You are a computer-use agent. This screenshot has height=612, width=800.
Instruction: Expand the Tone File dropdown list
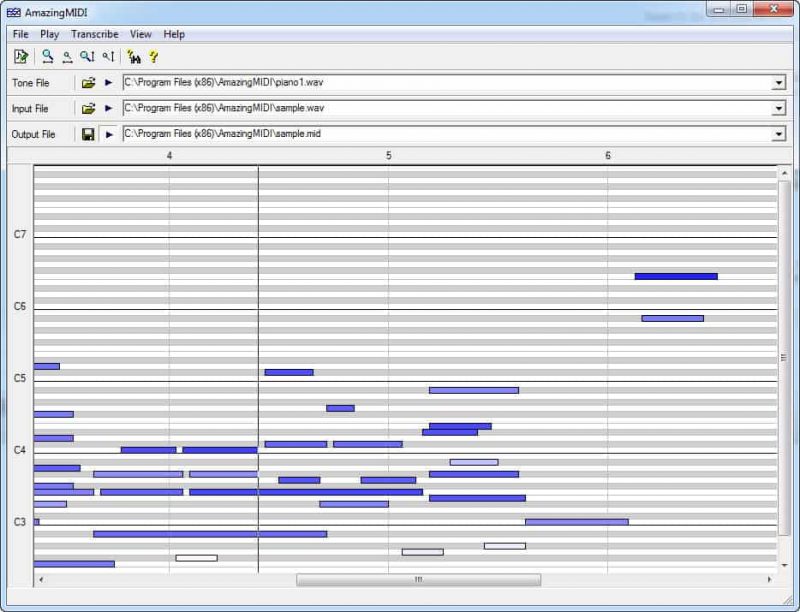[779, 83]
